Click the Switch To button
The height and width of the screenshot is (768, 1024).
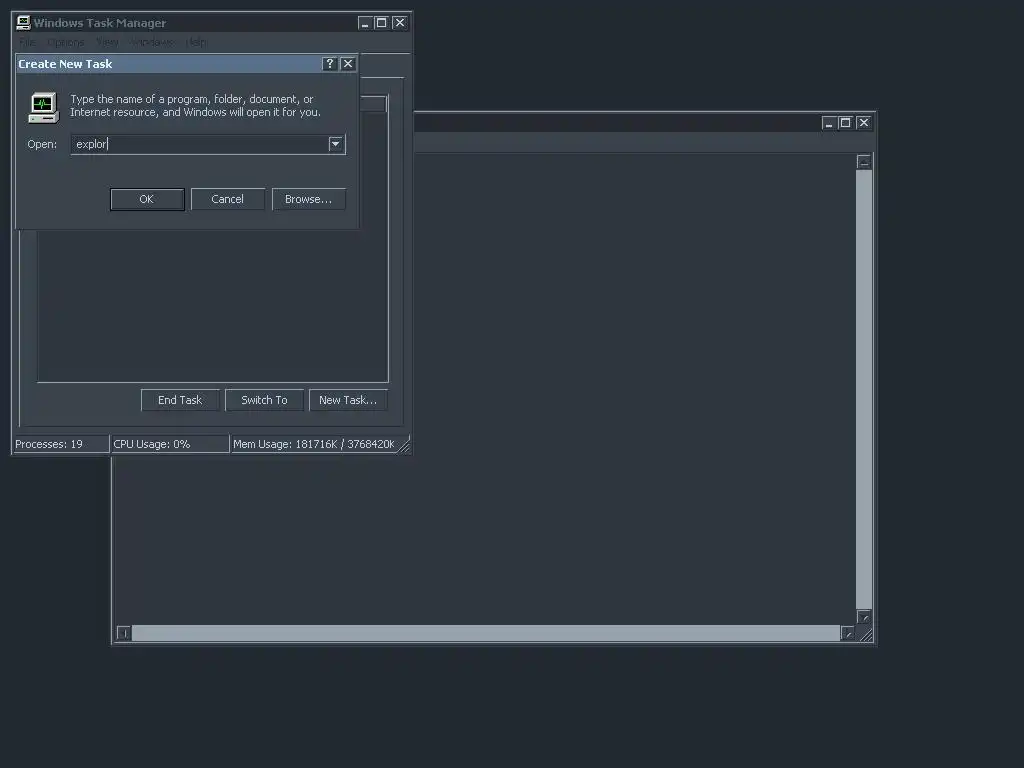[x=264, y=400]
